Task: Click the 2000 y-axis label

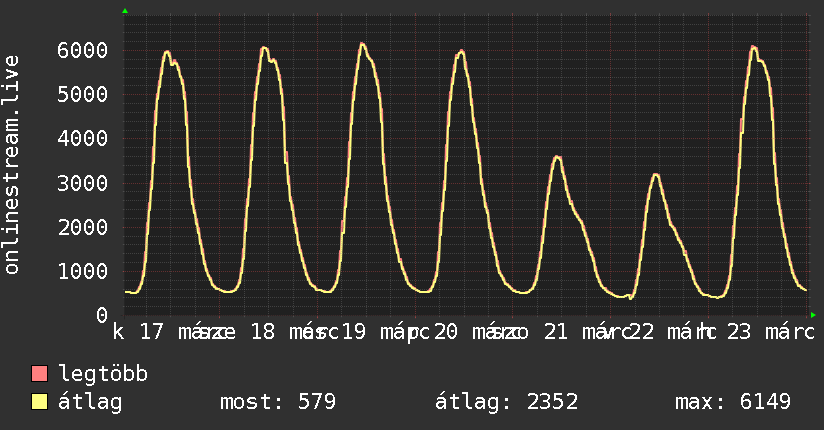Action: click(83, 228)
